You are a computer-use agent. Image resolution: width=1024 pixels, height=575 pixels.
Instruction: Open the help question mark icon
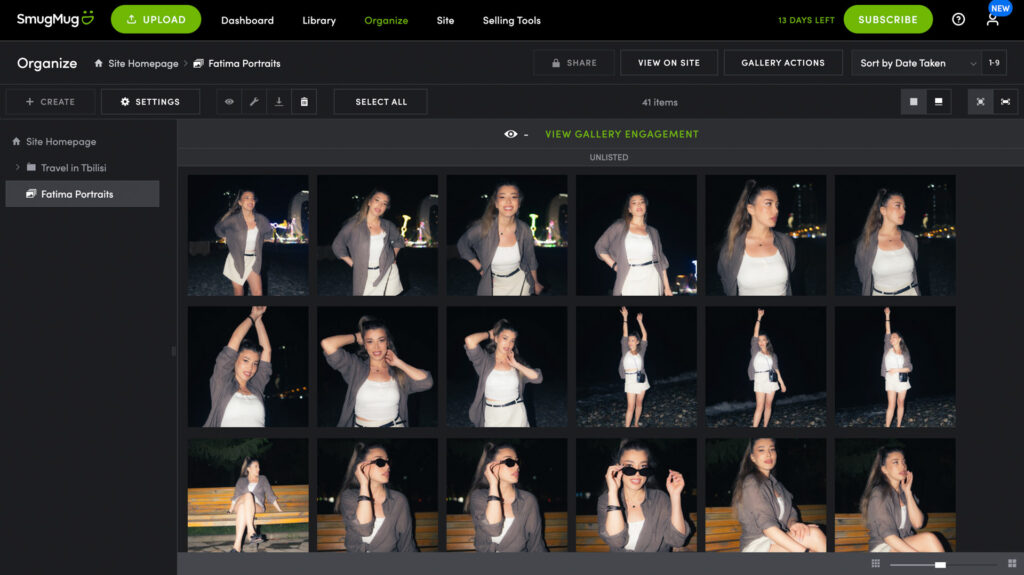[x=958, y=20]
